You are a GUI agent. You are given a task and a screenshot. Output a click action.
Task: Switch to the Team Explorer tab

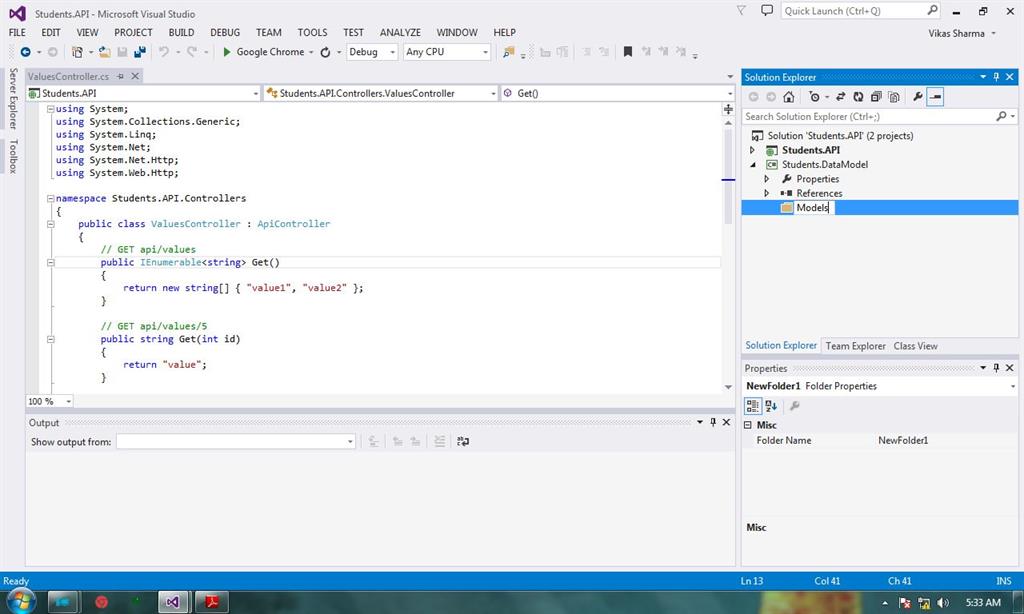[x=855, y=346]
